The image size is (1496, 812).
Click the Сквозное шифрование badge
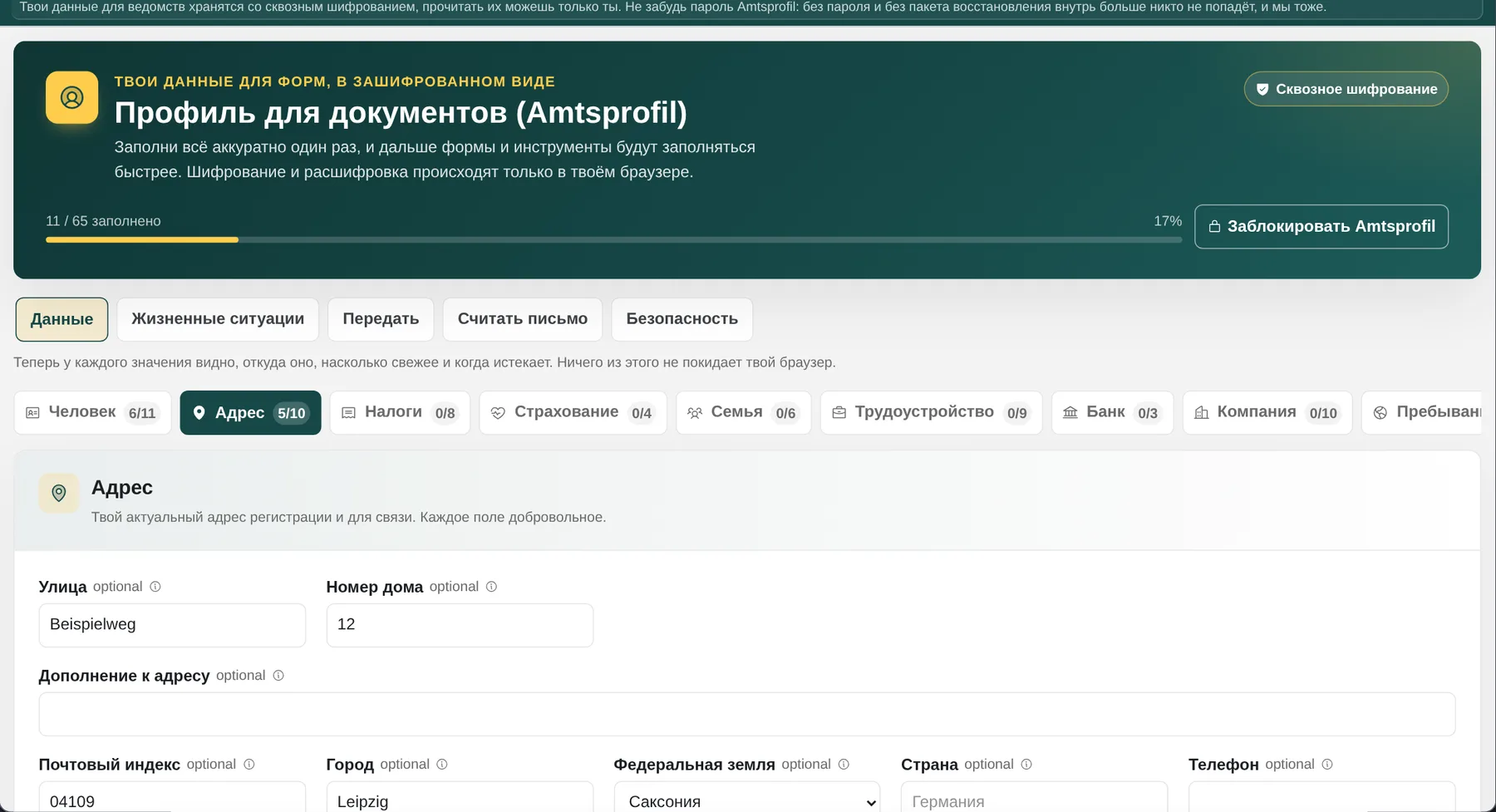(1346, 89)
